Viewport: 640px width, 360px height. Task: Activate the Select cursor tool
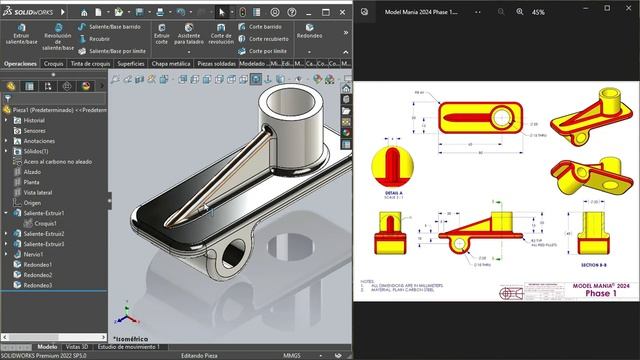222,12
